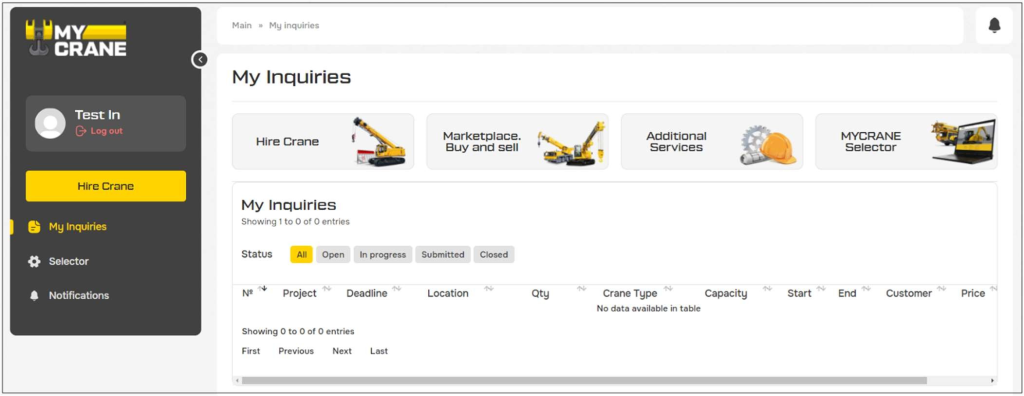Filter inquiries by In progress status
Image resolution: width=1024 pixels, height=396 pixels.
point(383,255)
